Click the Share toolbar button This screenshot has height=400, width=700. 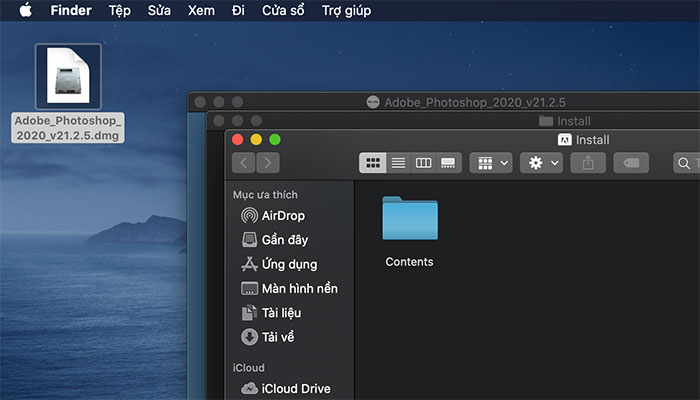[x=588, y=162]
